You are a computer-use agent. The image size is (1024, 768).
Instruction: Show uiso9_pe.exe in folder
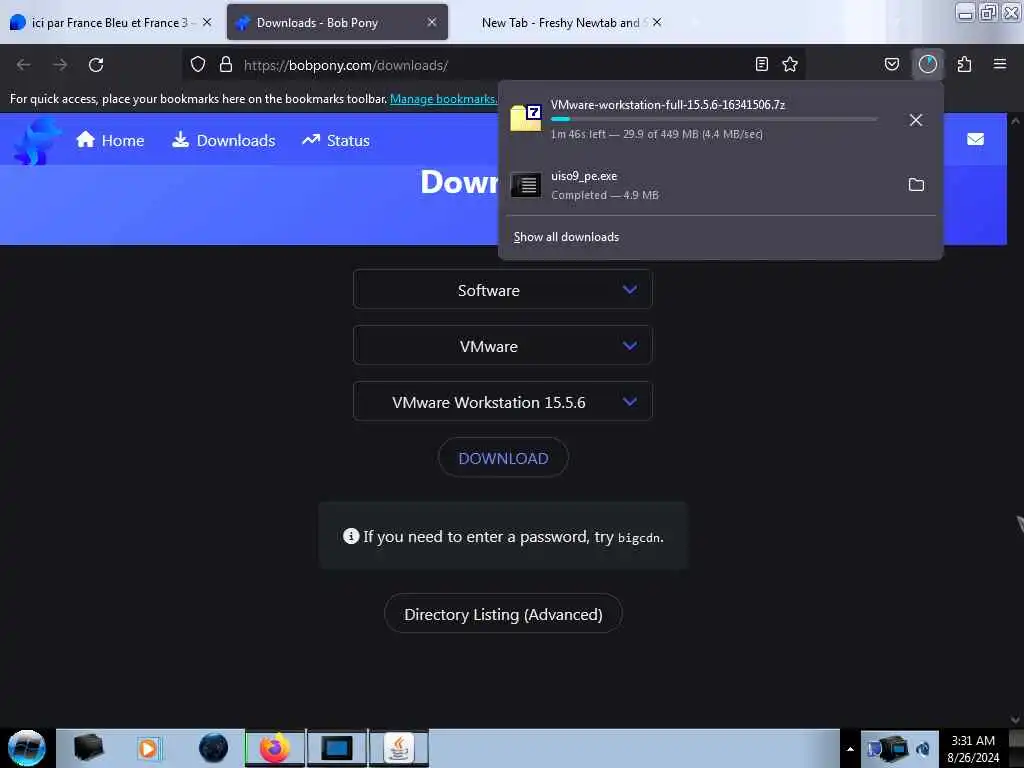[x=916, y=185]
